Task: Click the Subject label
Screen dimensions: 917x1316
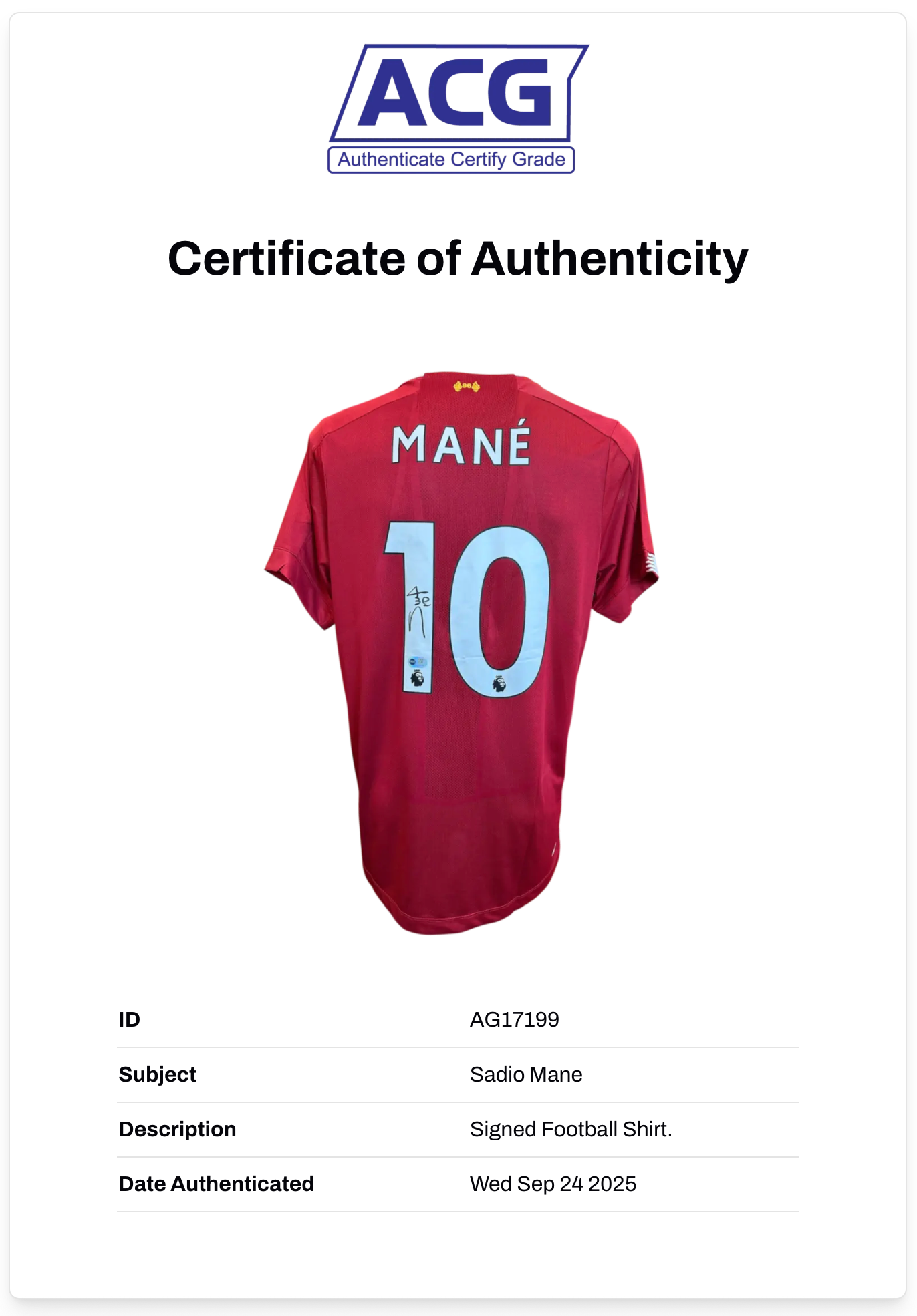Action: coord(157,1074)
